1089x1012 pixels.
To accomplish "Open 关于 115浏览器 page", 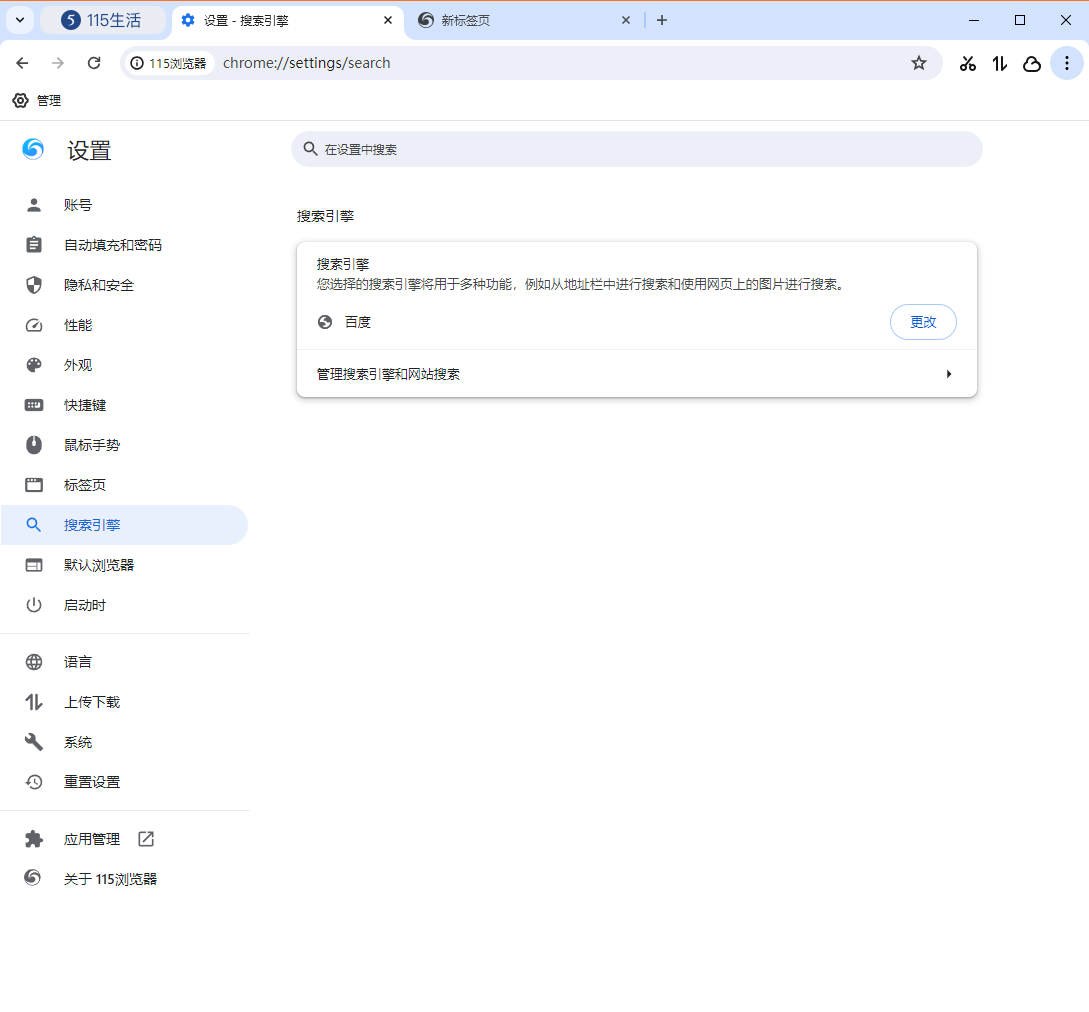I will (x=113, y=879).
